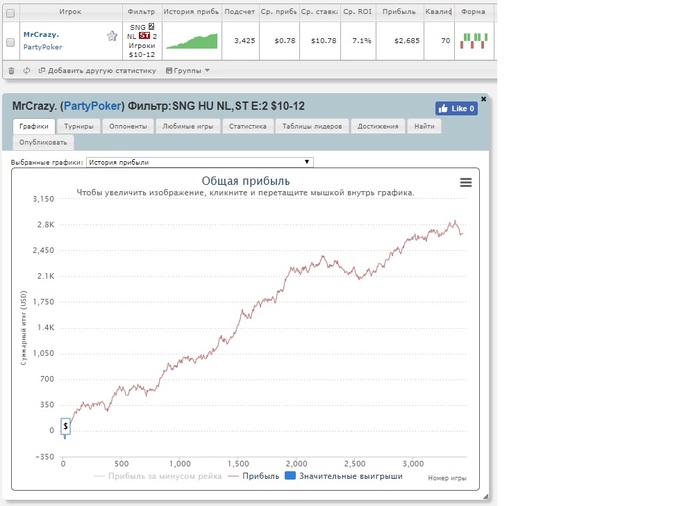Click the dollar marker at chart start

pos(66,427)
